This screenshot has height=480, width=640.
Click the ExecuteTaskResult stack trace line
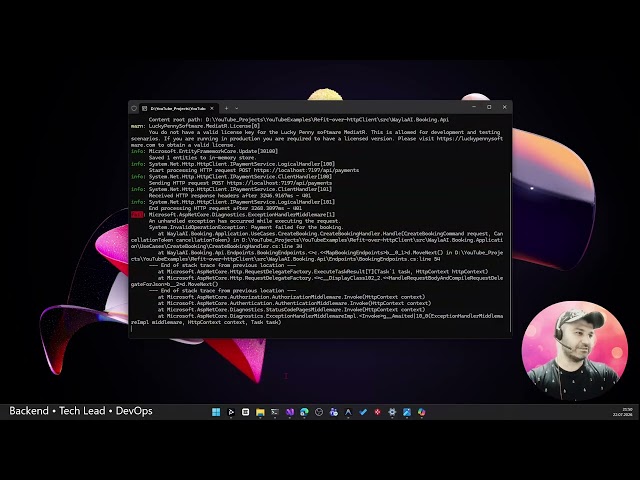[322, 271]
